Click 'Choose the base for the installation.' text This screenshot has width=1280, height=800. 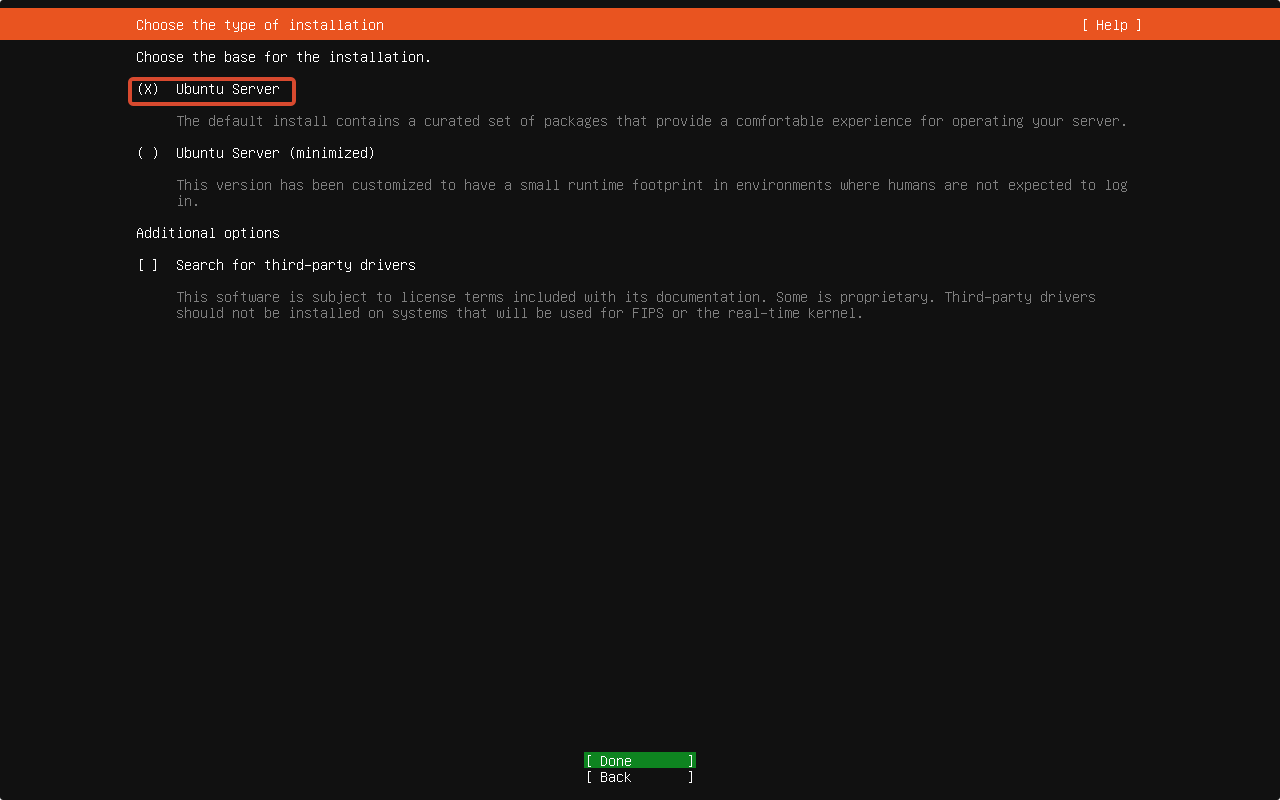284,57
